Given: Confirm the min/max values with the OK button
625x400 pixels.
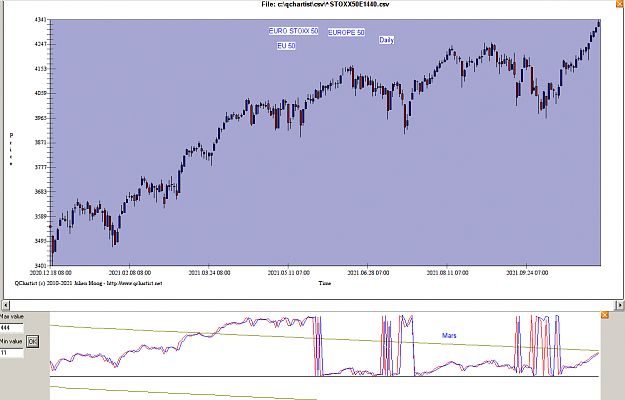Looking at the screenshot, I should 32,341.
